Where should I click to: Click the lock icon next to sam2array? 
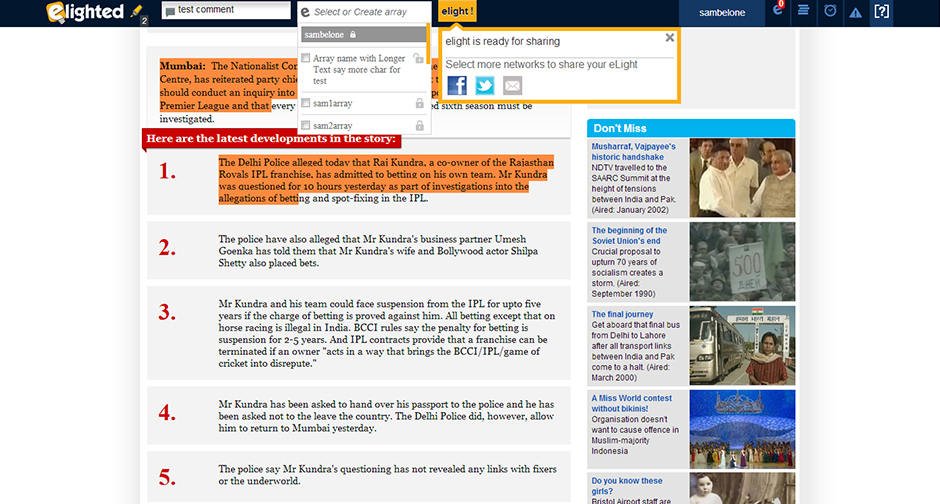420,125
